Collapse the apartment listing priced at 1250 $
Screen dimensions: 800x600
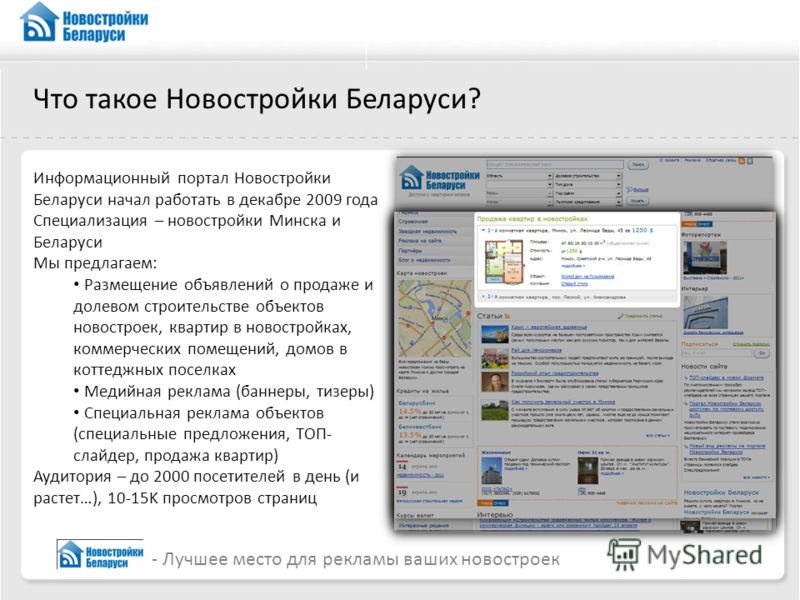pos(483,231)
